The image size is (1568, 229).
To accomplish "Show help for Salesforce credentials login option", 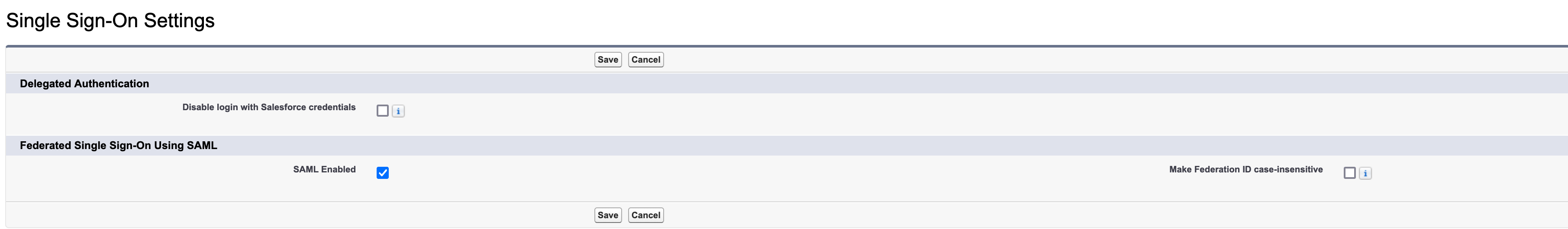I will tap(398, 111).
